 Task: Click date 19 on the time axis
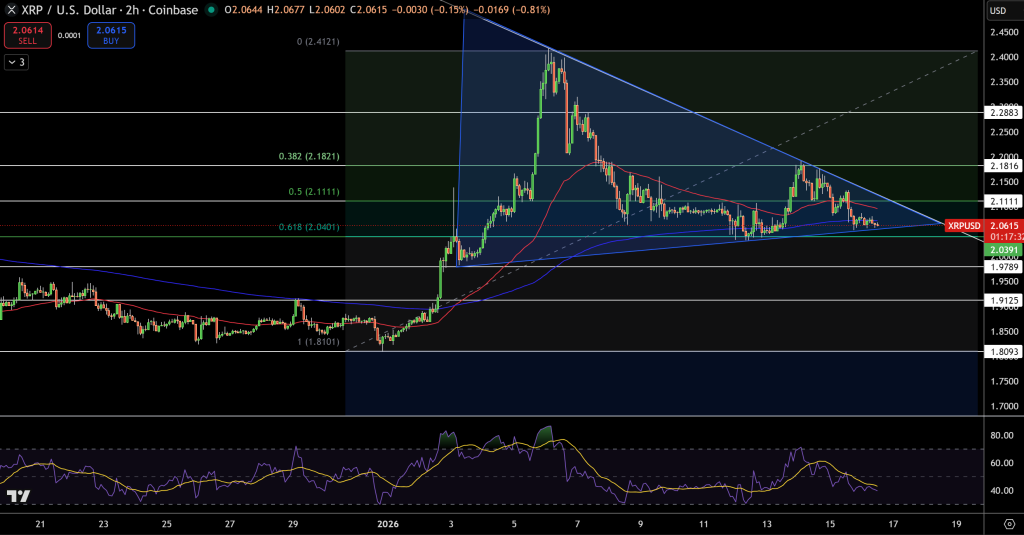pyautogui.click(x=956, y=524)
